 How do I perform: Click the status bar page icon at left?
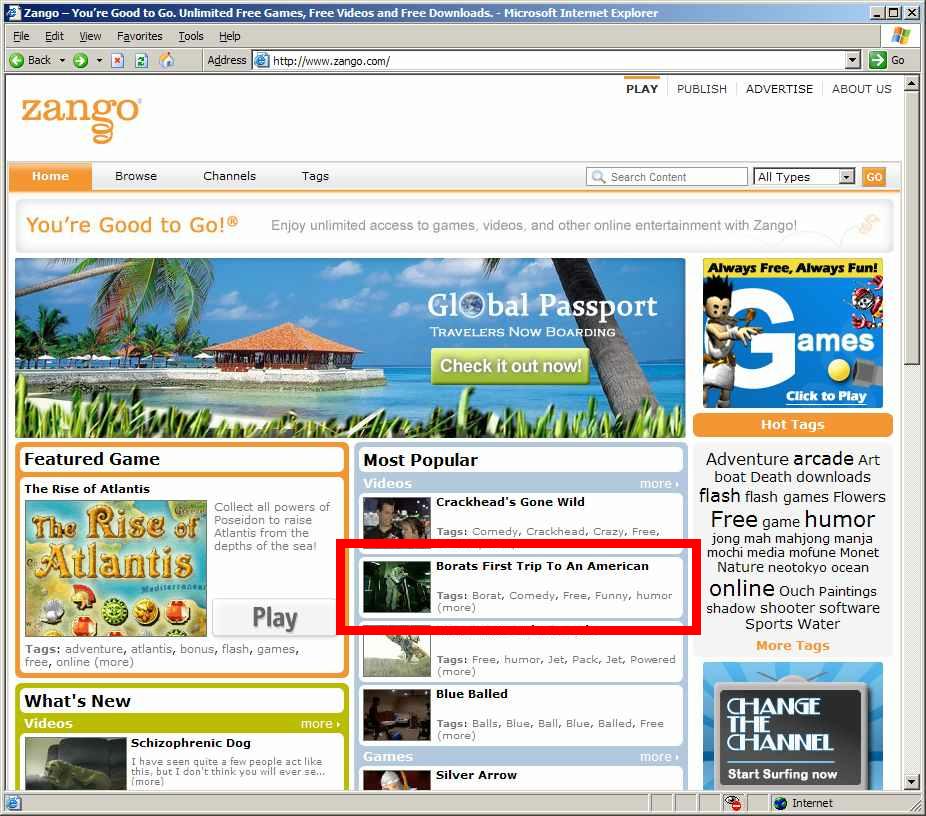[13, 803]
